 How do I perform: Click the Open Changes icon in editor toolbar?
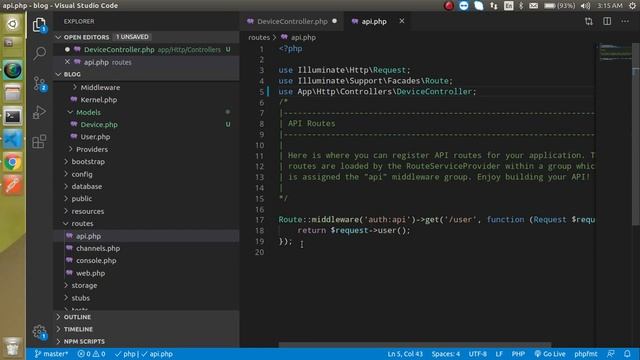pyautogui.click(x=589, y=21)
